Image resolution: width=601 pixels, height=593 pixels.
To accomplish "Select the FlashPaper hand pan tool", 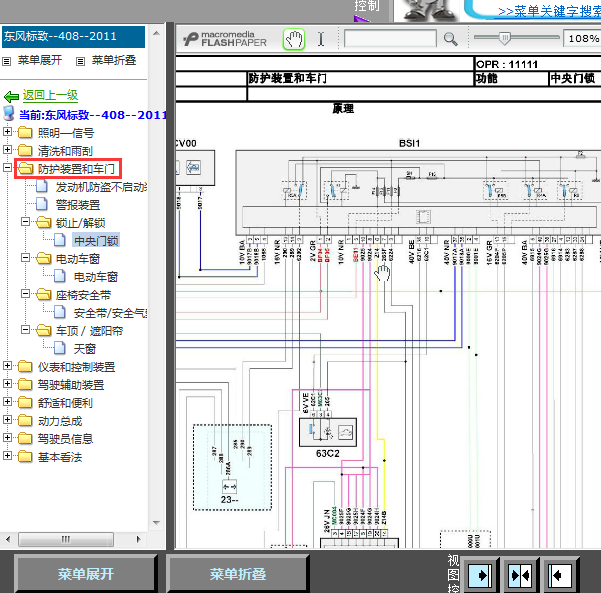I will pyautogui.click(x=294, y=39).
